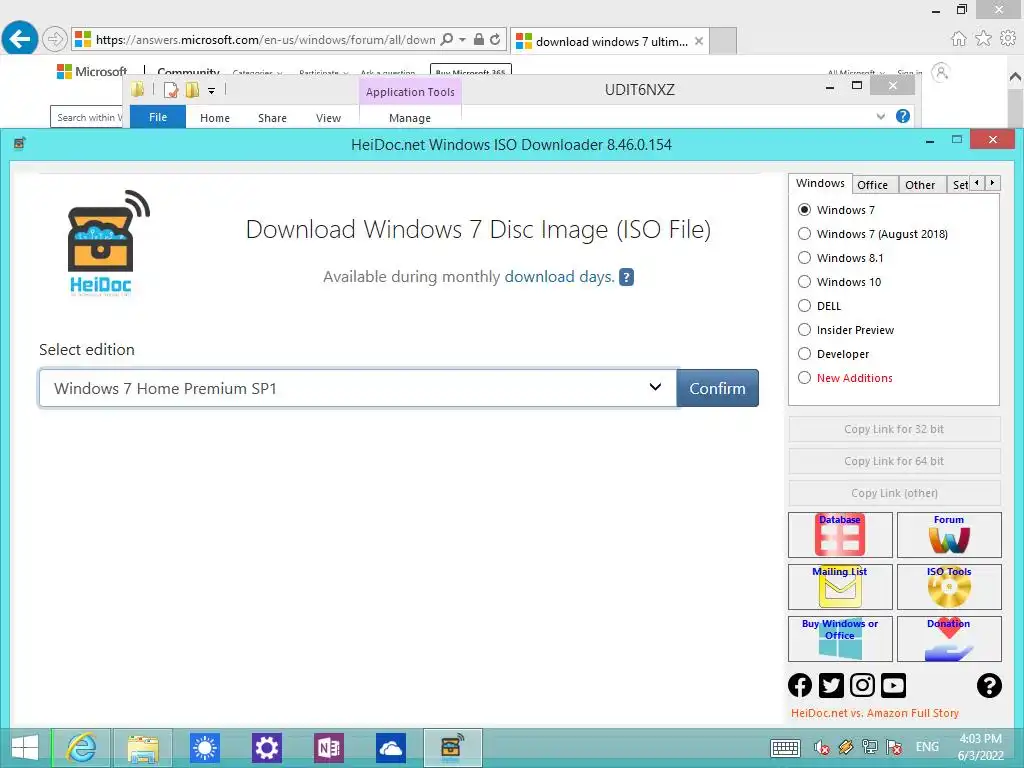The width and height of the screenshot is (1024, 768).
Task: Click the taskbar clock showing 4:03 PM
Action: 980,747
